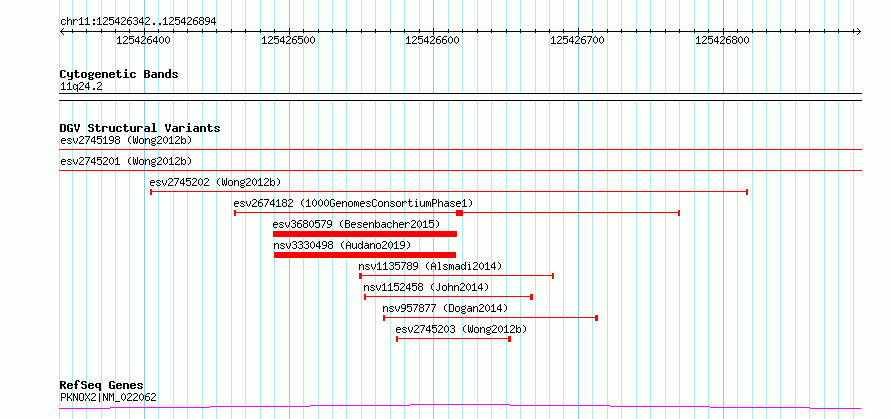
Task: Click the nsv1152458 red span line
Action: click(448, 297)
